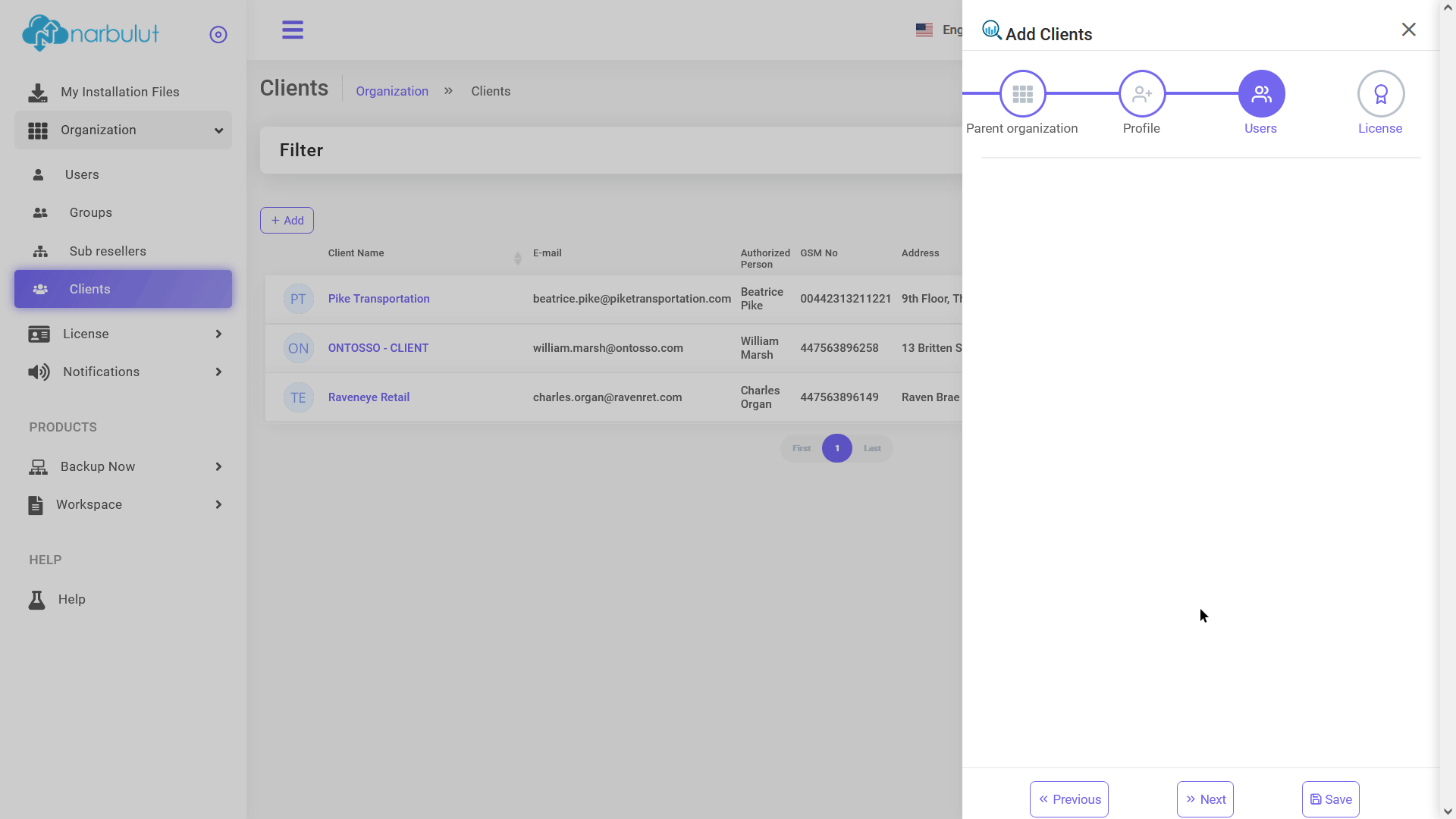Click william.marsh@ontosso.com email cell
This screenshot has height=819, width=1456.
pos(607,348)
